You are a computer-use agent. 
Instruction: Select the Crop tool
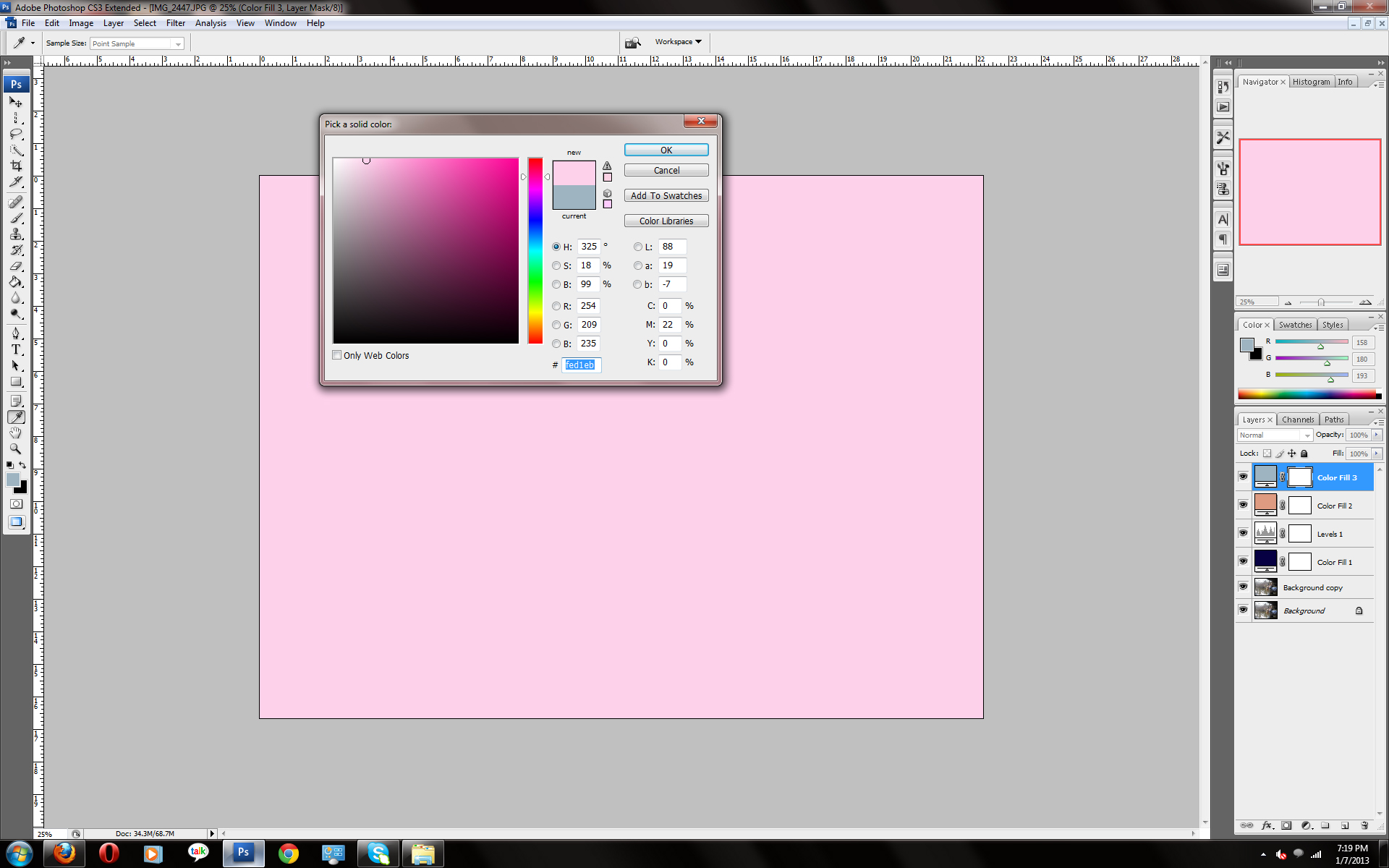point(16,166)
